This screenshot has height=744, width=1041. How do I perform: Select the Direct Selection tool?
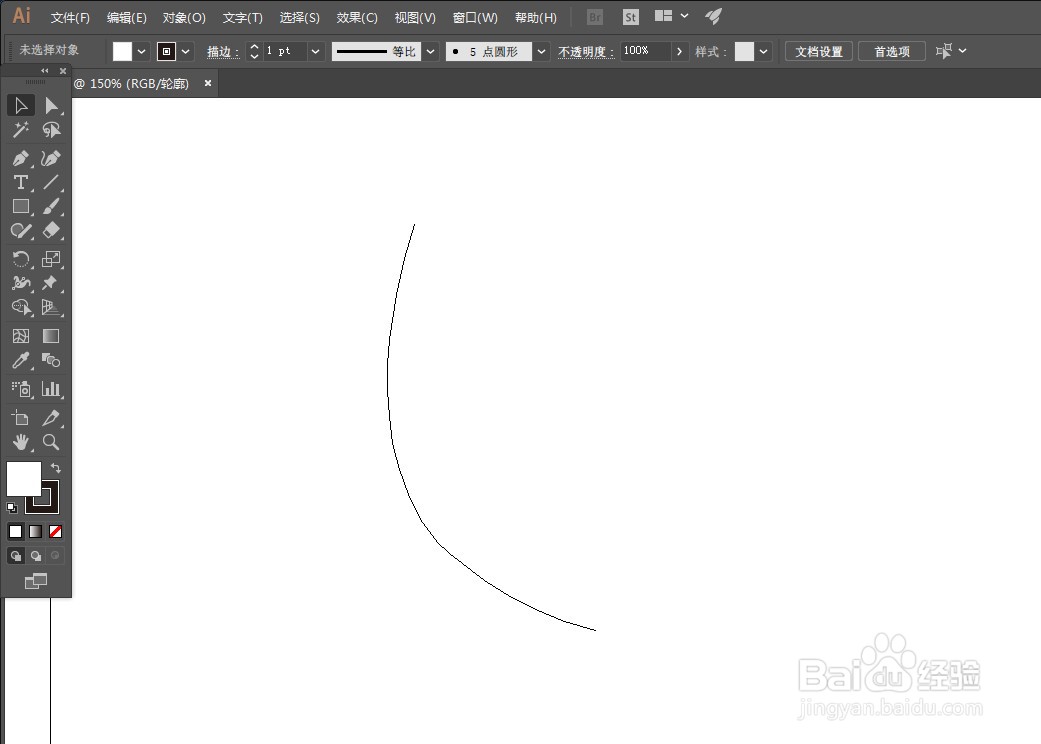click(51, 106)
